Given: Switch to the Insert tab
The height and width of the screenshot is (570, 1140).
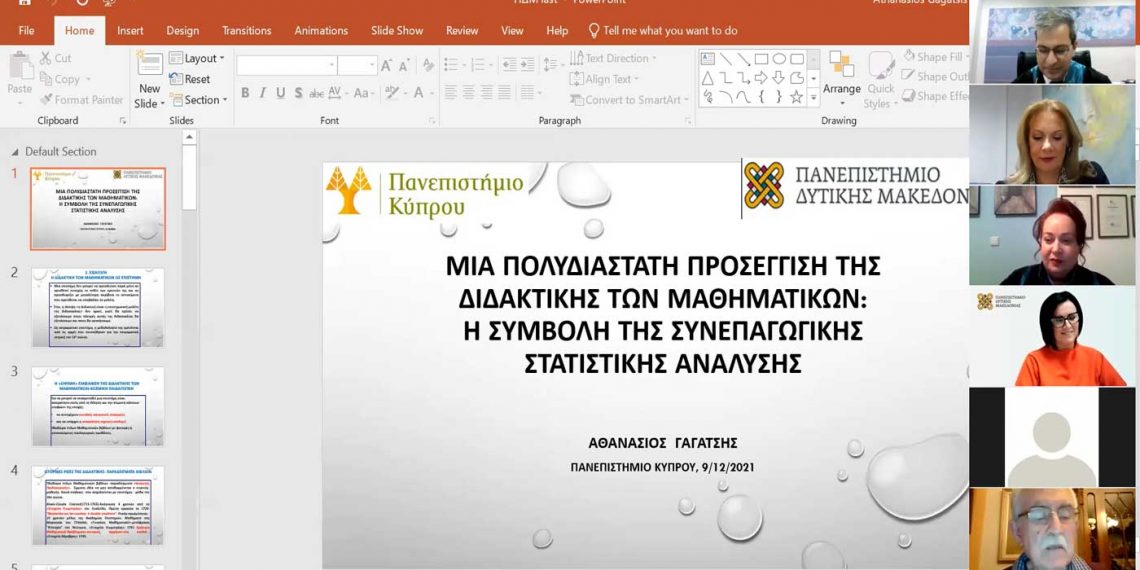Looking at the screenshot, I should [130, 31].
